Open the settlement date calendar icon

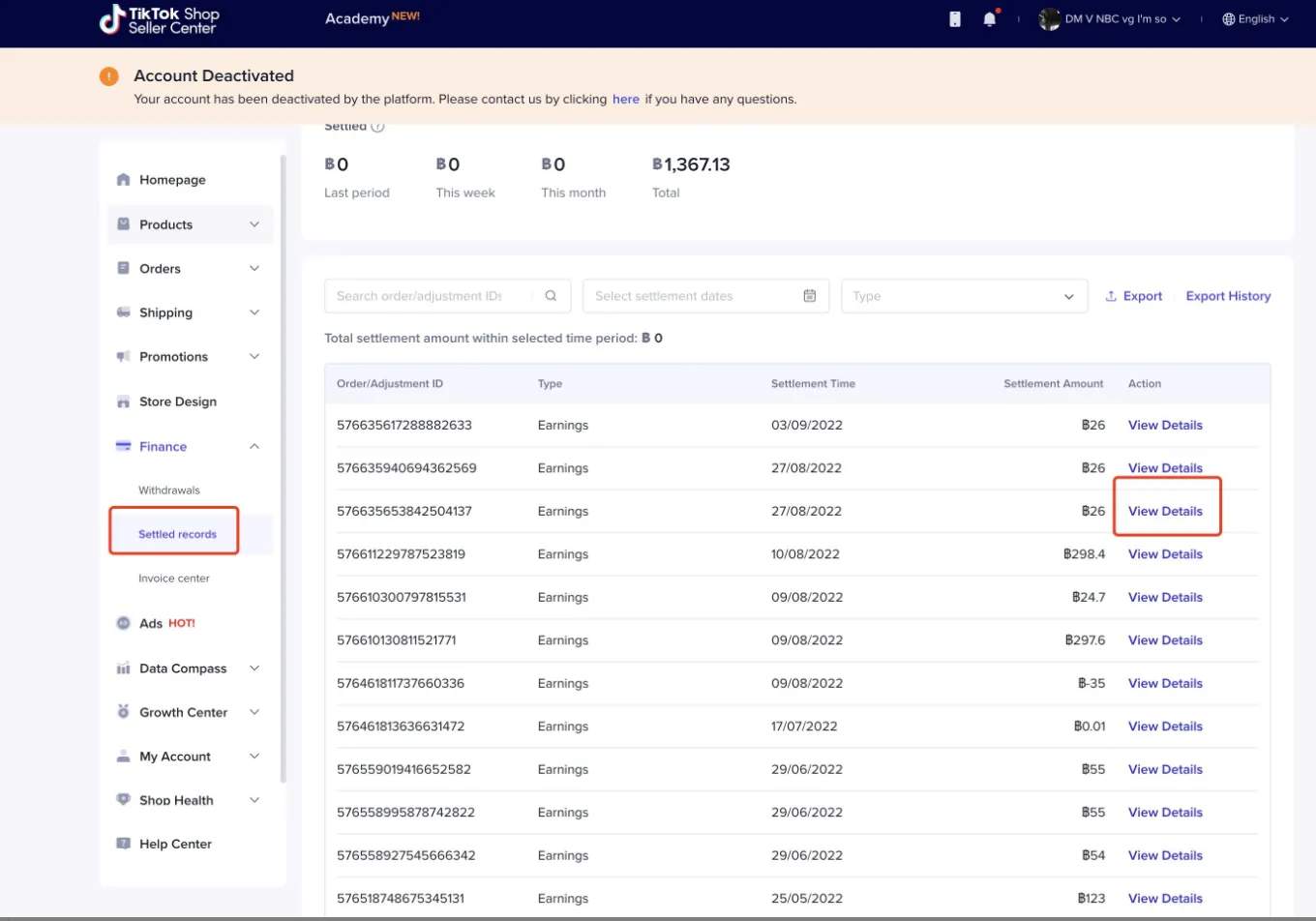(x=810, y=296)
